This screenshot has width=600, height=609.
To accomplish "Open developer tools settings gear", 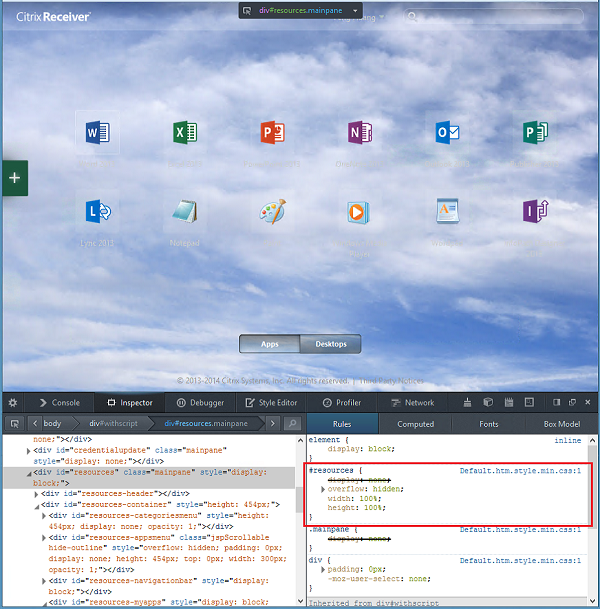I will 14,402.
